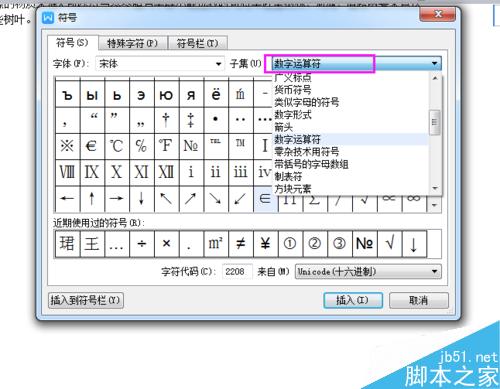Click the 字符代码 field showing 2208
The height and width of the screenshot is (389, 500).
click(x=237, y=272)
